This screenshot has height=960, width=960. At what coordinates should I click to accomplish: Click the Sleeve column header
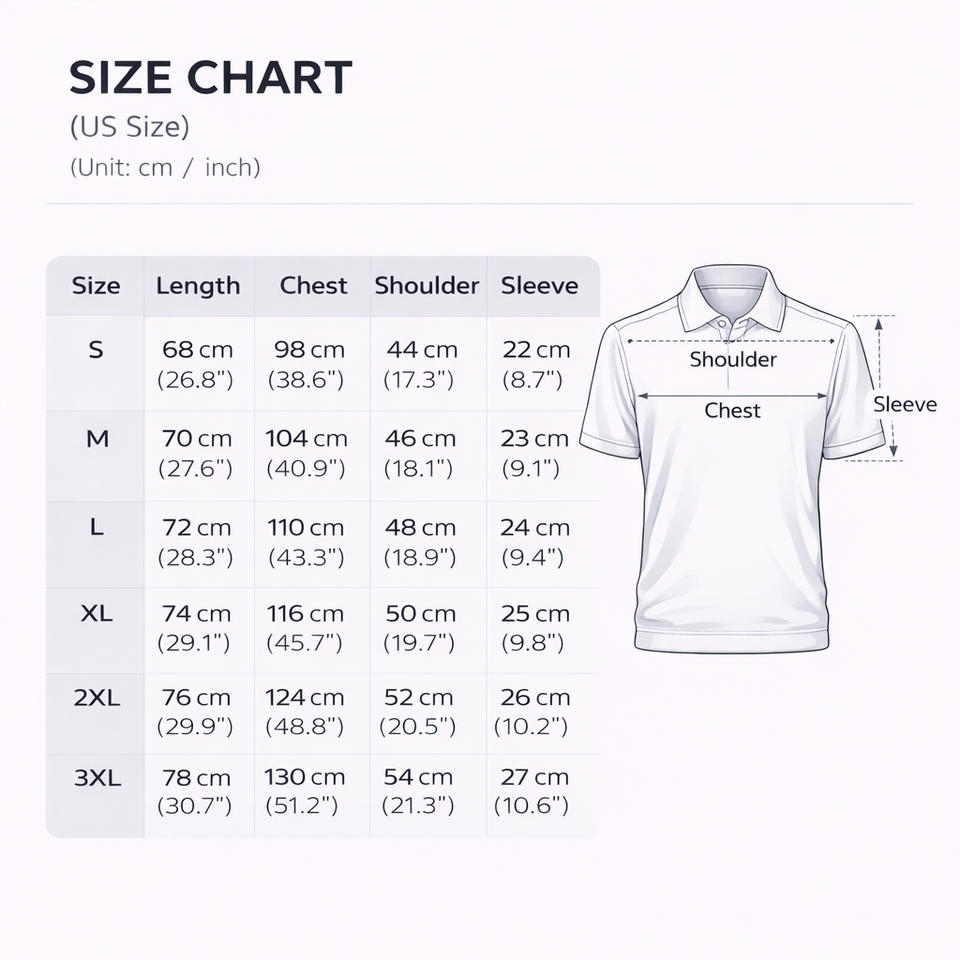(x=539, y=286)
